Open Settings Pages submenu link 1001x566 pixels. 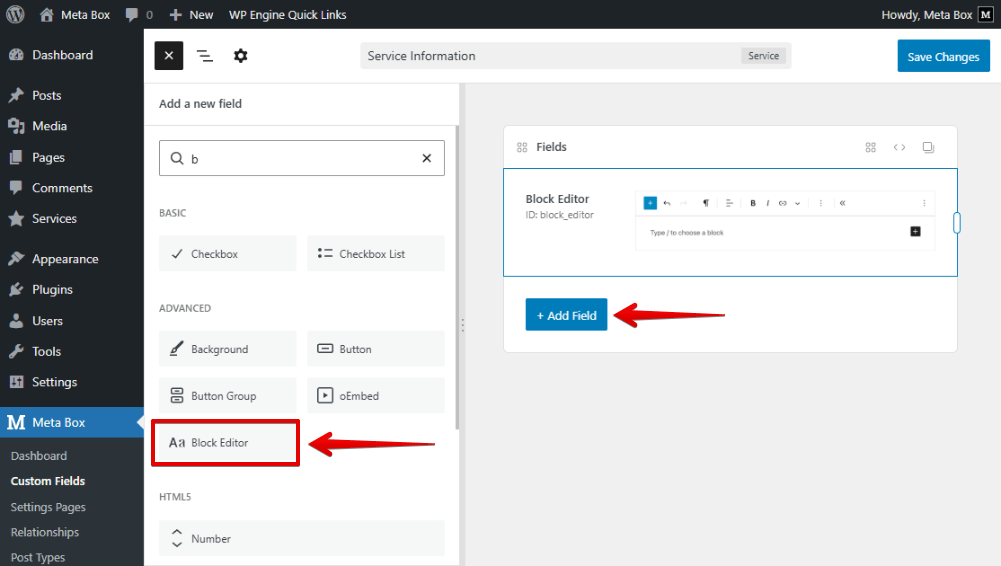(x=48, y=507)
